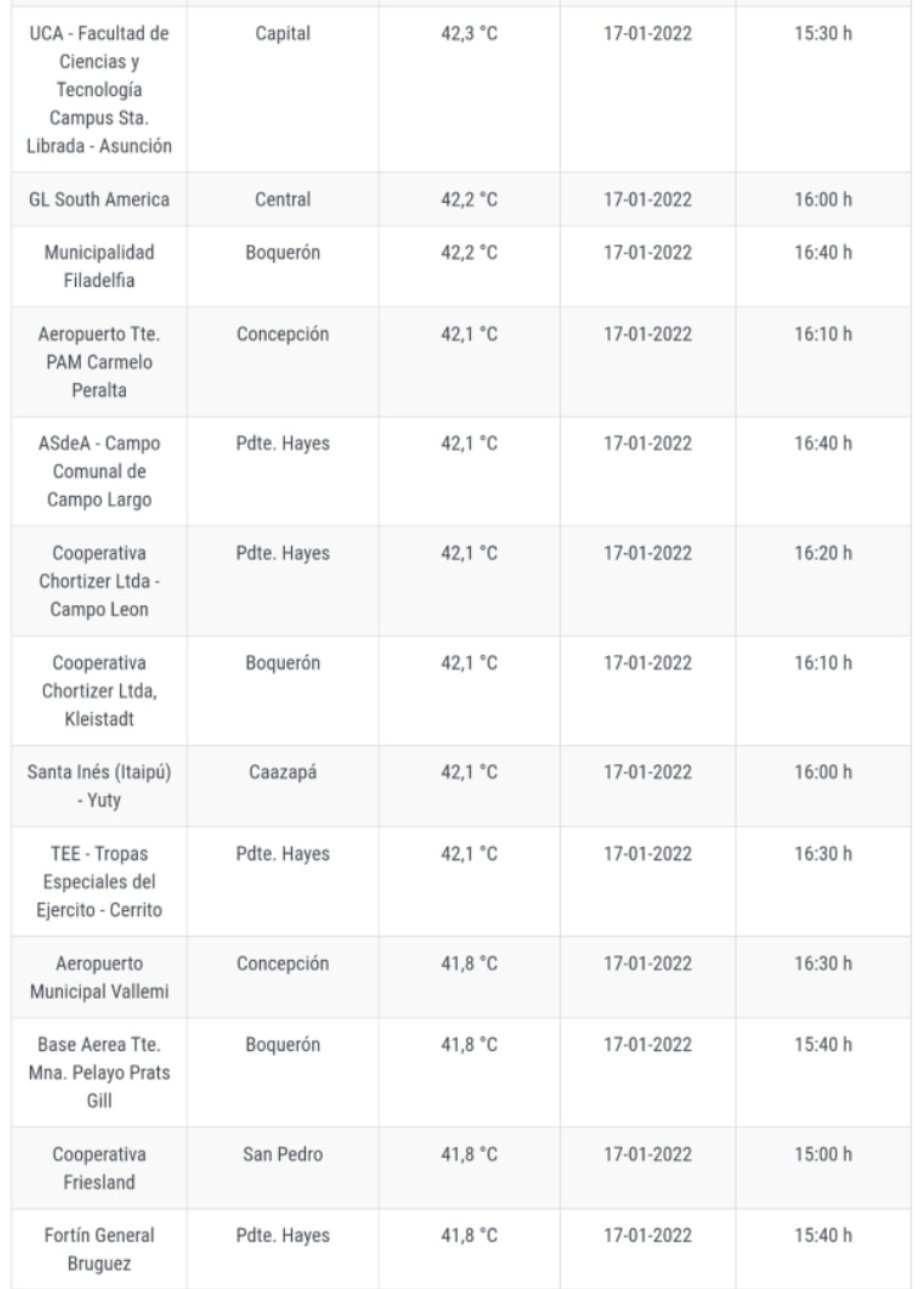Viewport: 921px width, 1289px height.
Task: Click ASdeA Campo Comunal de Campo Largo
Action: point(99,471)
